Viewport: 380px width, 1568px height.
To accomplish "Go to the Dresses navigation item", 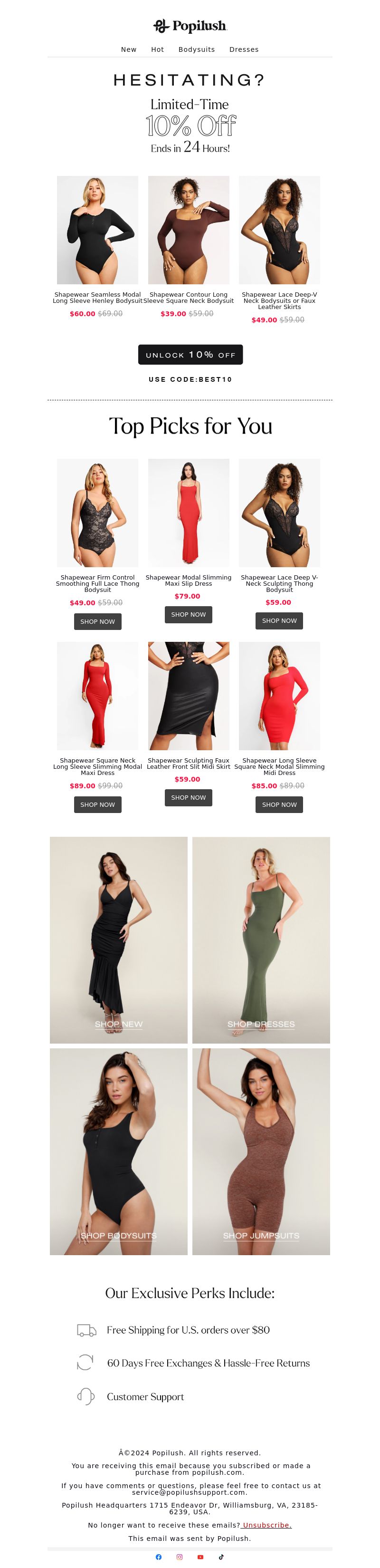I will [244, 49].
